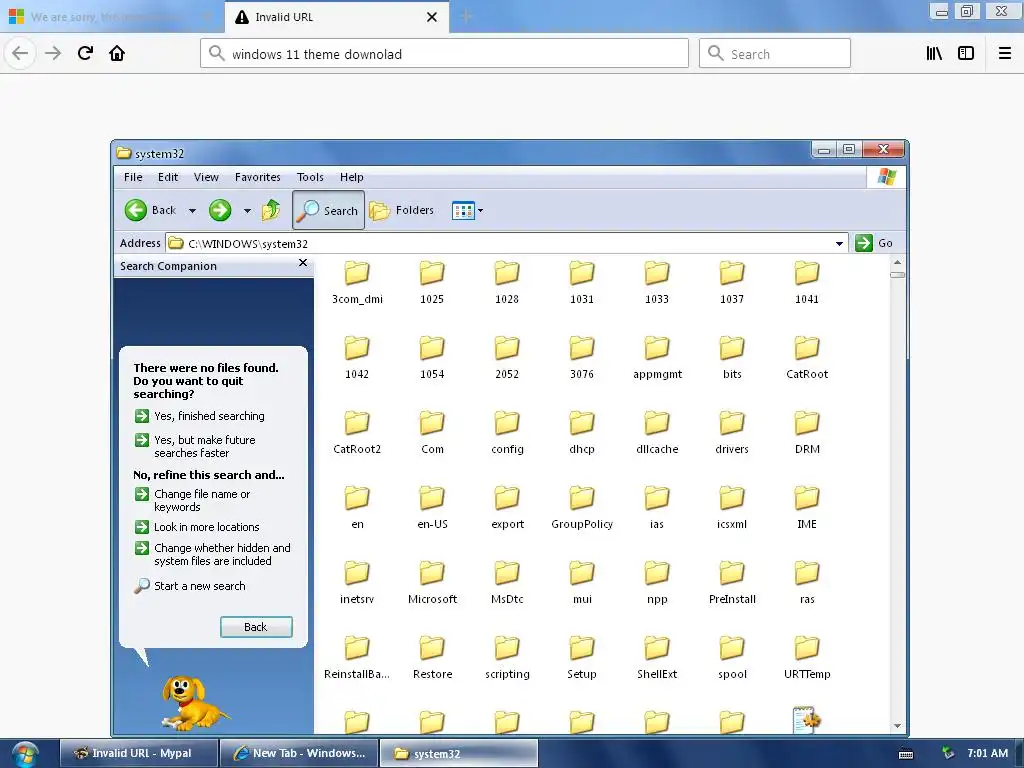The image size is (1024, 768).
Task: Open the Windows Start button
Action: point(25,754)
